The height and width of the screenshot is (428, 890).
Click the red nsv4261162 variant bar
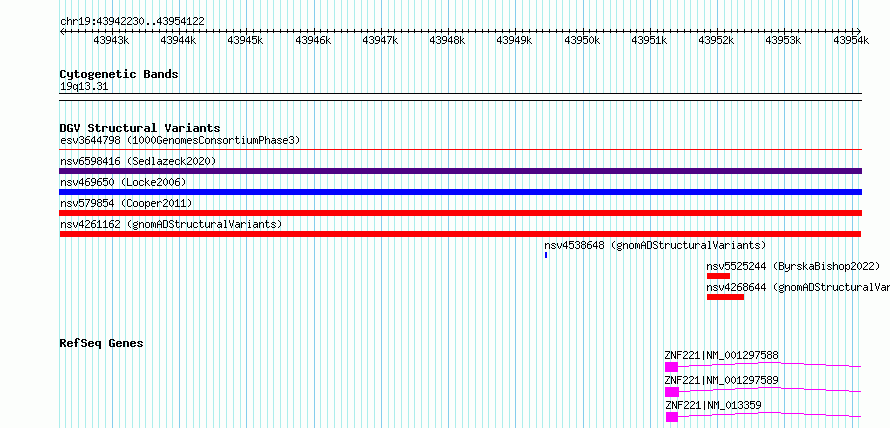tap(460, 234)
